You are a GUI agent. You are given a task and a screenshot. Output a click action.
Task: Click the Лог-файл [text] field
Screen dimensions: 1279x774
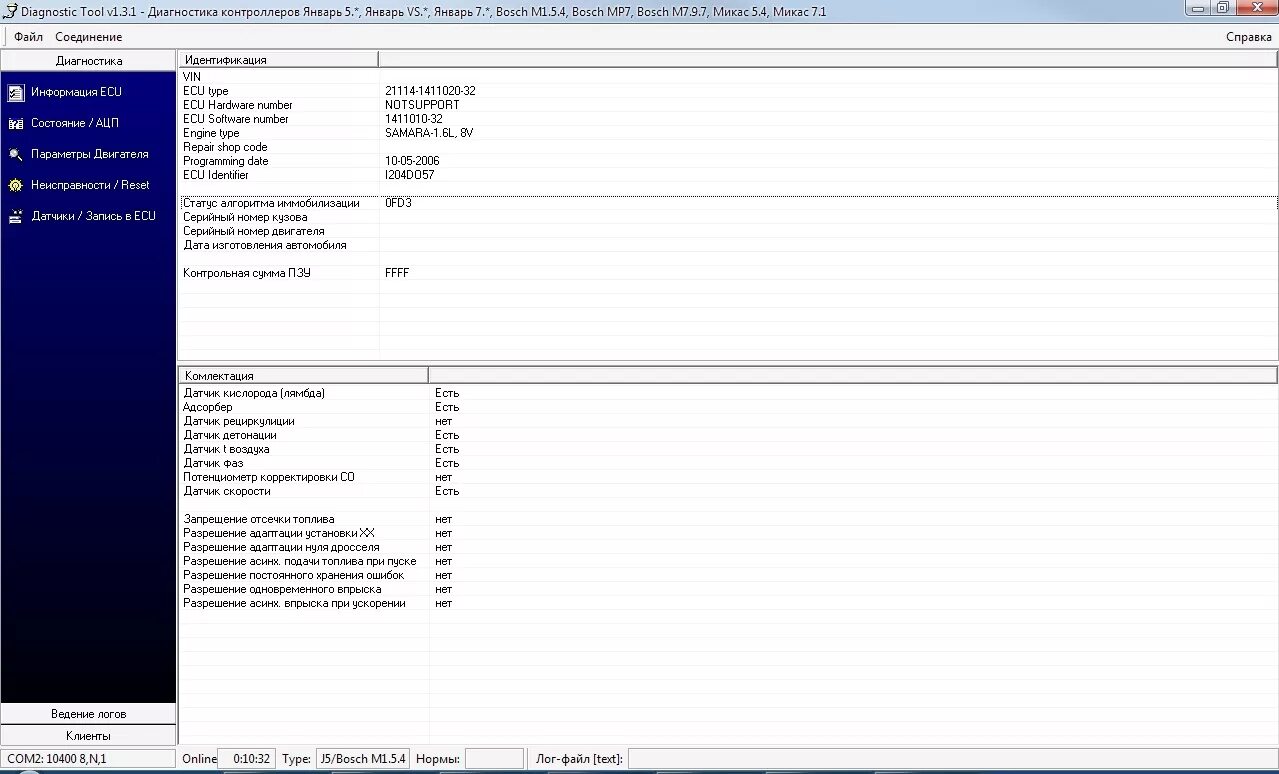[x=952, y=759]
